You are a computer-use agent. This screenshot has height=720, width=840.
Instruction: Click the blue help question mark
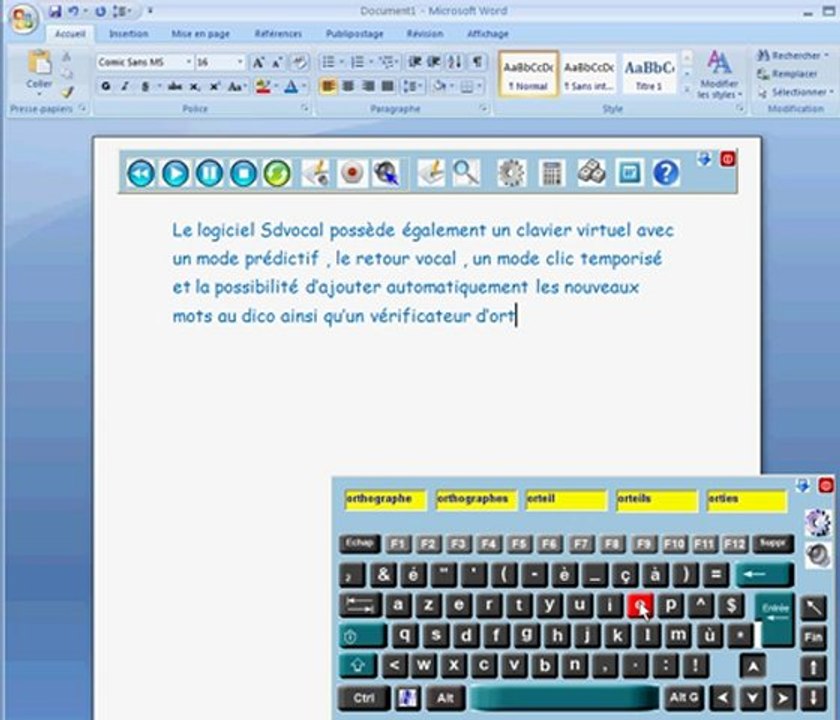(x=666, y=173)
